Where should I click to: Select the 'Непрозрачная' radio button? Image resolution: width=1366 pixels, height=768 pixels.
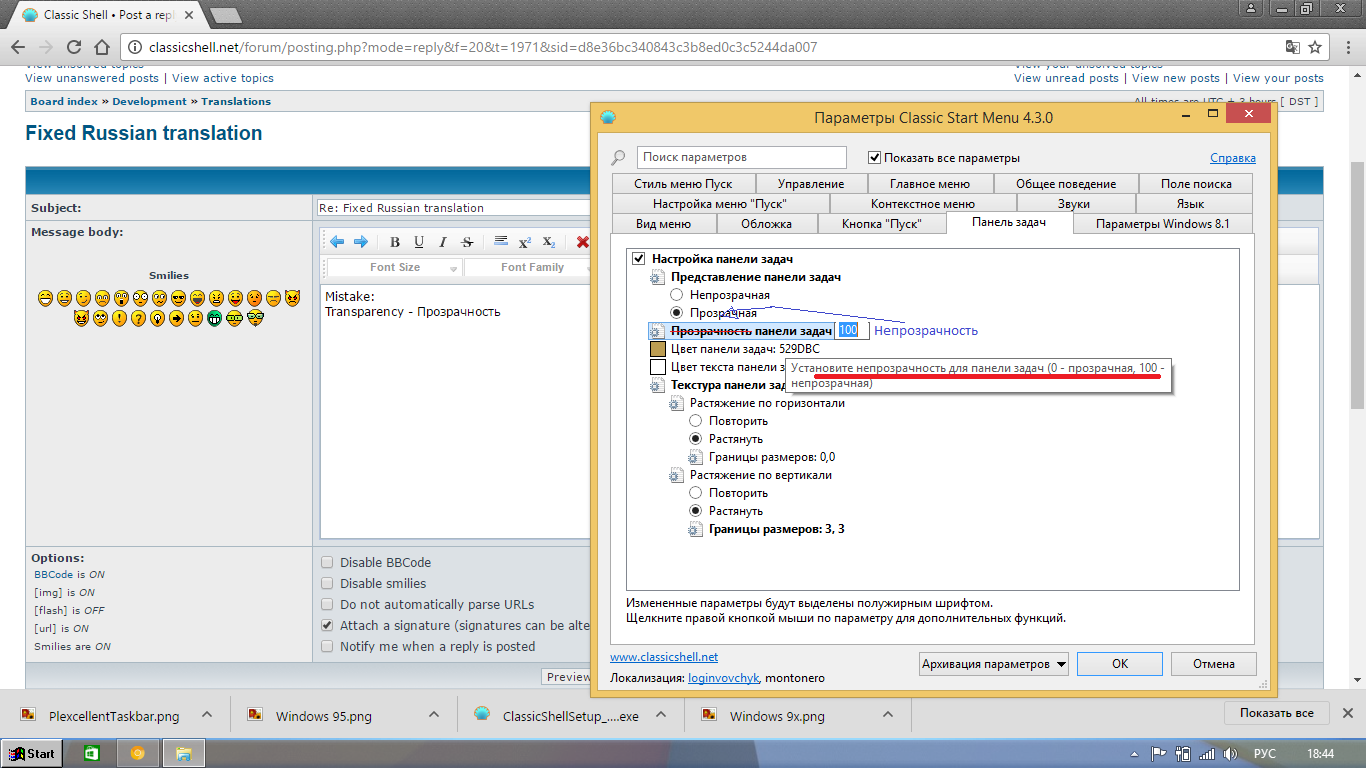click(677, 295)
